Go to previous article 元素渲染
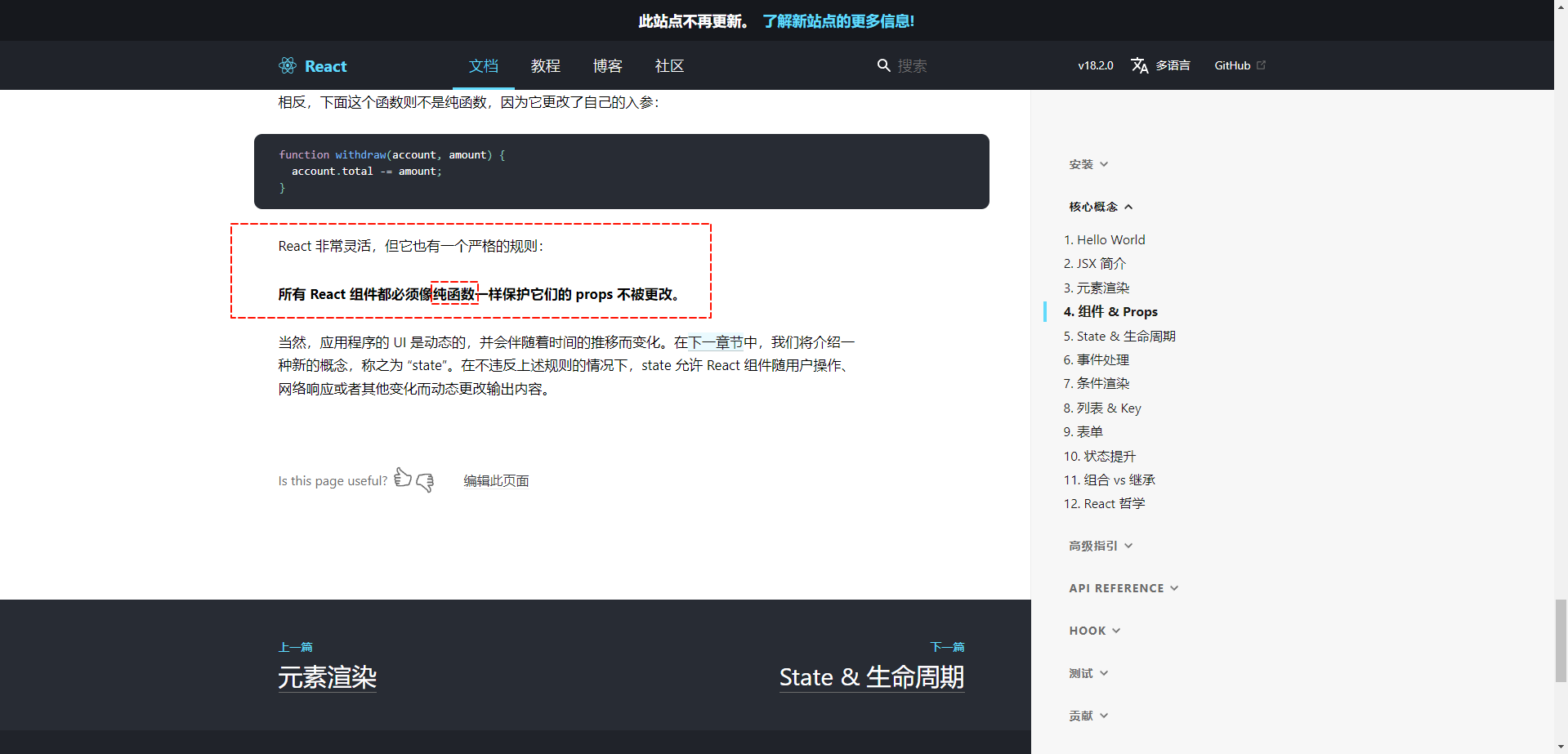The height and width of the screenshot is (754, 1568). tap(327, 677)
